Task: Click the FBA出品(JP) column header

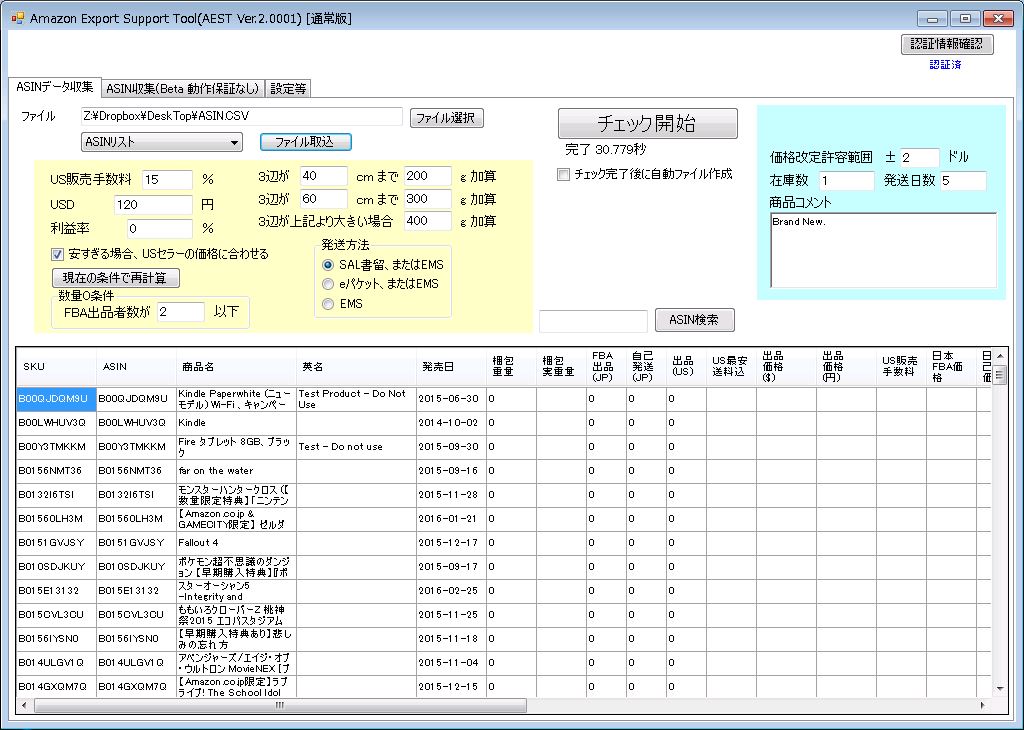Action: click(x=606, y=367)
